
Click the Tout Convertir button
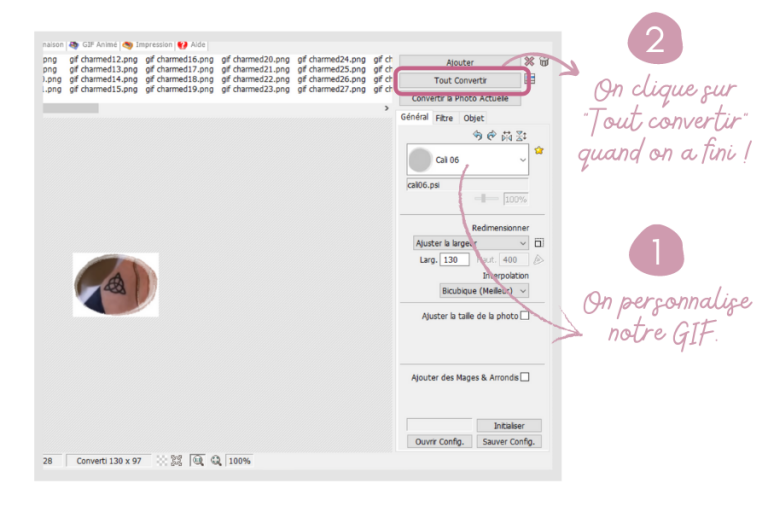pos(460,80)
